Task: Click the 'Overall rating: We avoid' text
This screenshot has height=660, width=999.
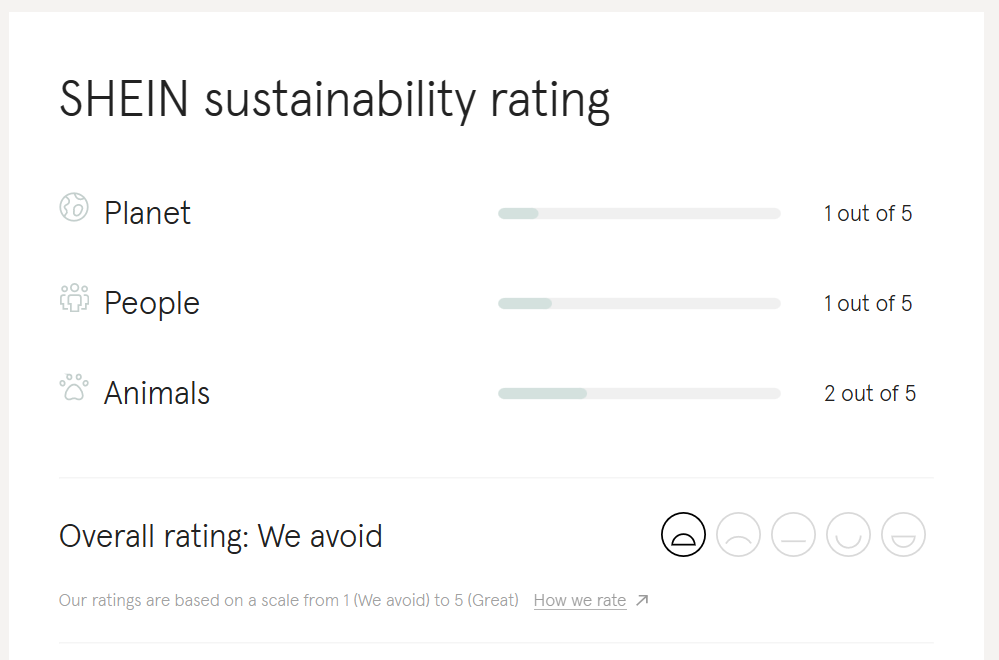Action: click(x=221, y=537)
